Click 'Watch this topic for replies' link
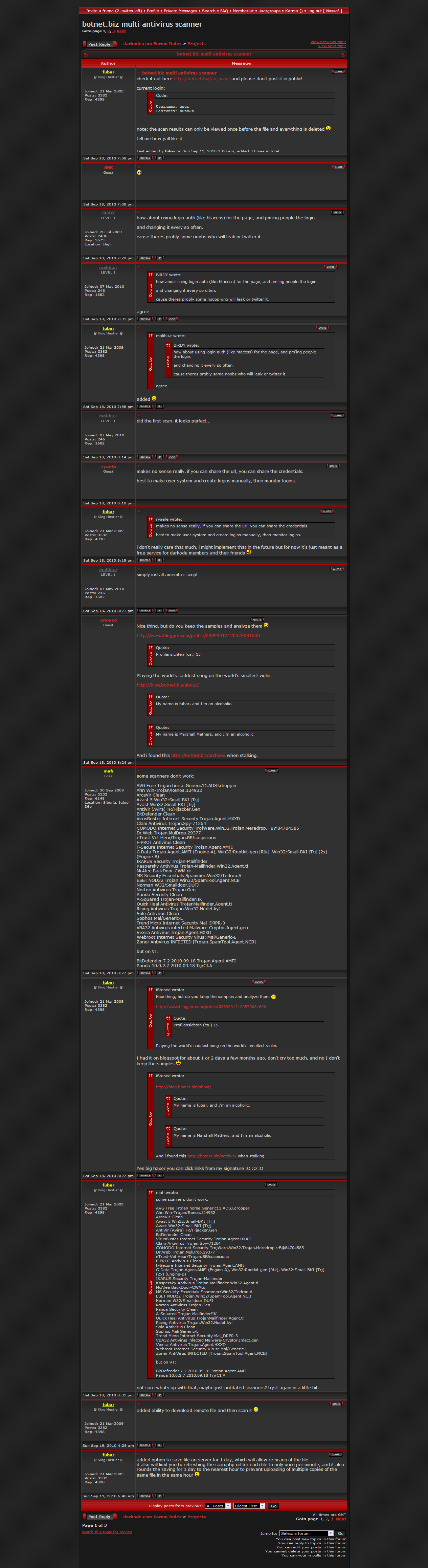Image resolution: width=428 pixels, height=1568 pixels. click(107, 1532)
